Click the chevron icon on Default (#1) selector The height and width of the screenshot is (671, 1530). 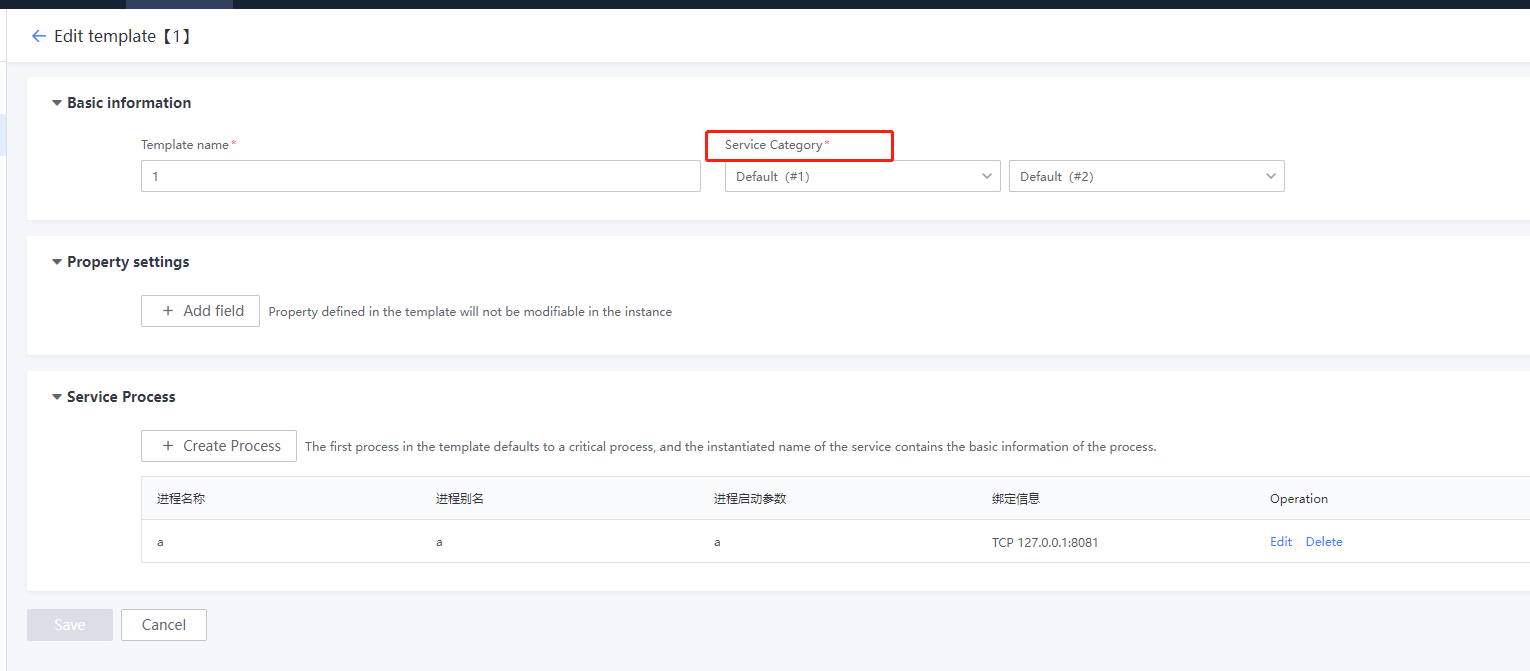point(986,176)
